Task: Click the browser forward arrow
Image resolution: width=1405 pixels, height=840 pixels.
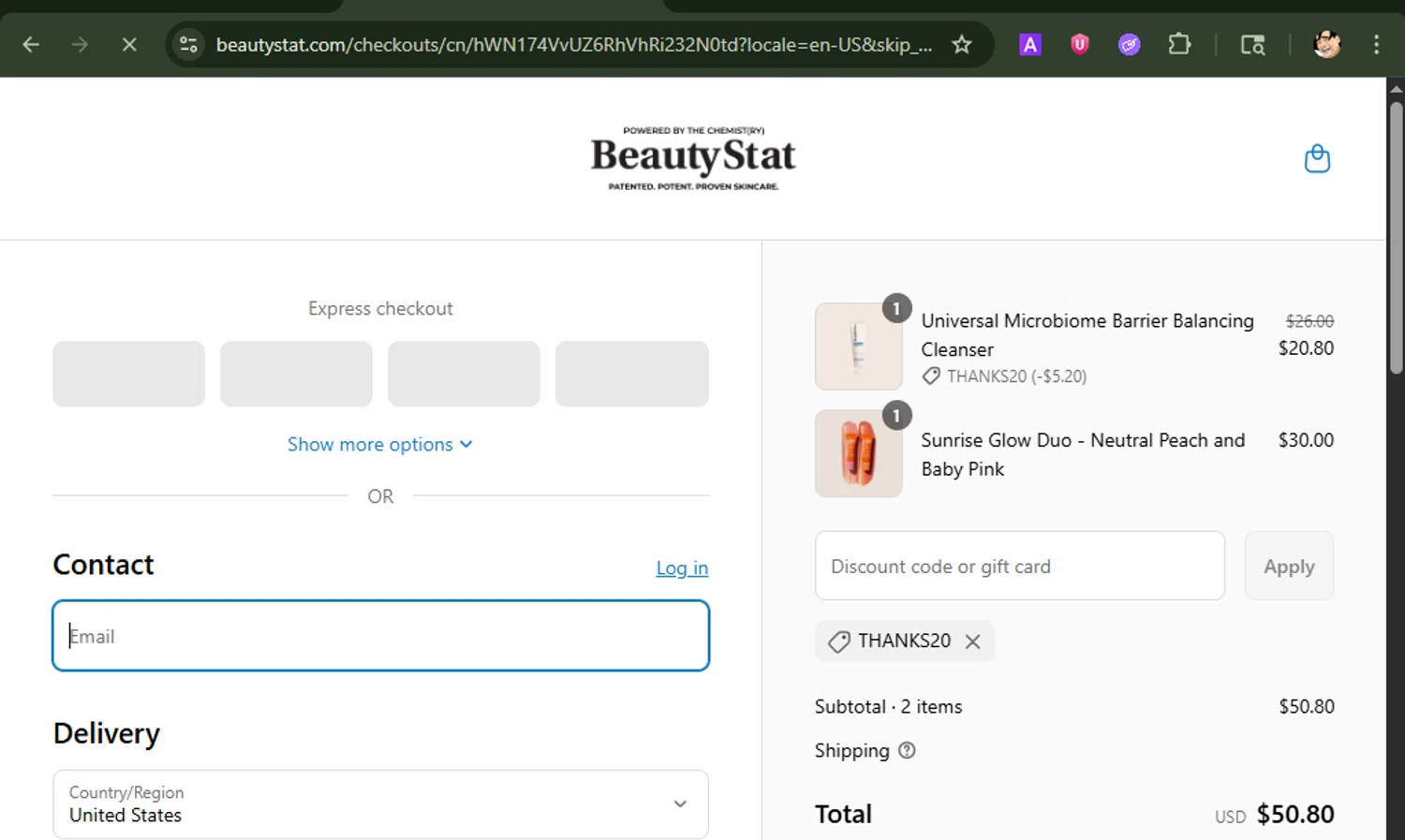Action: pos(80,44)
